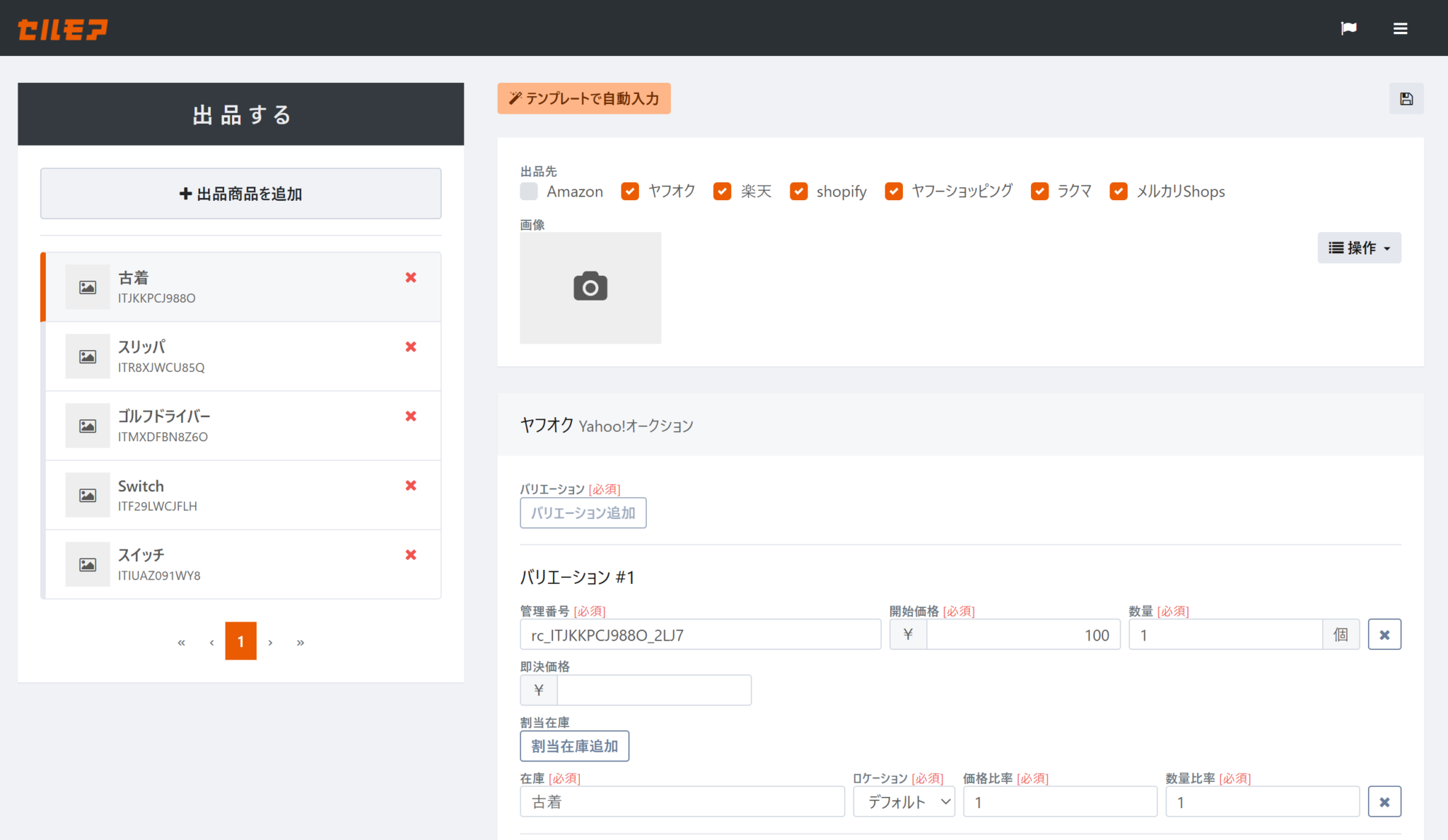The image size is (1448, 840).
Task: Delete the Switch item with red X
Action: (x=411, y=485)
